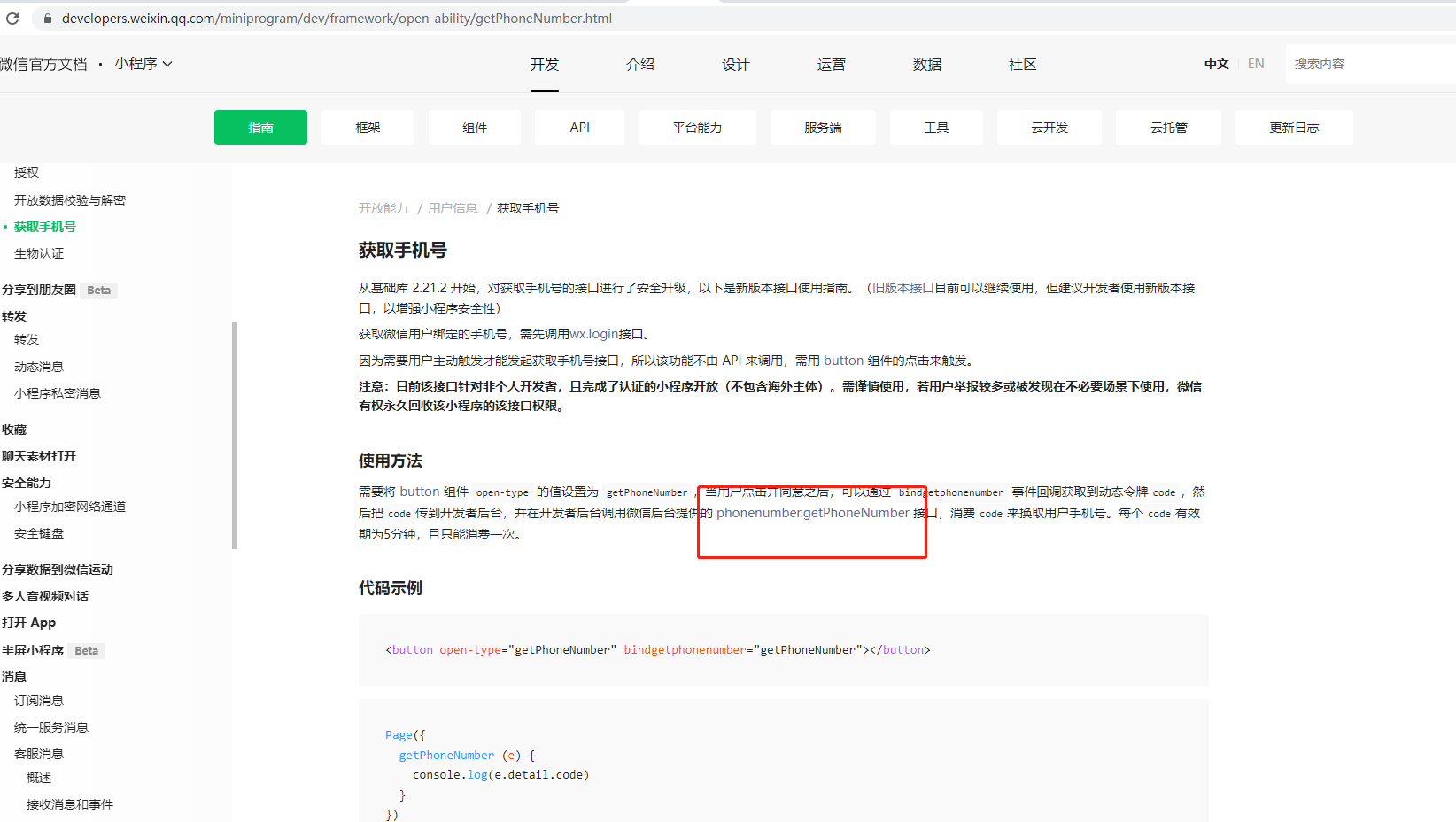Open 订阅消息 in the sidebar
This screenshot has height=822, width=1456.
tap(39, 701)
